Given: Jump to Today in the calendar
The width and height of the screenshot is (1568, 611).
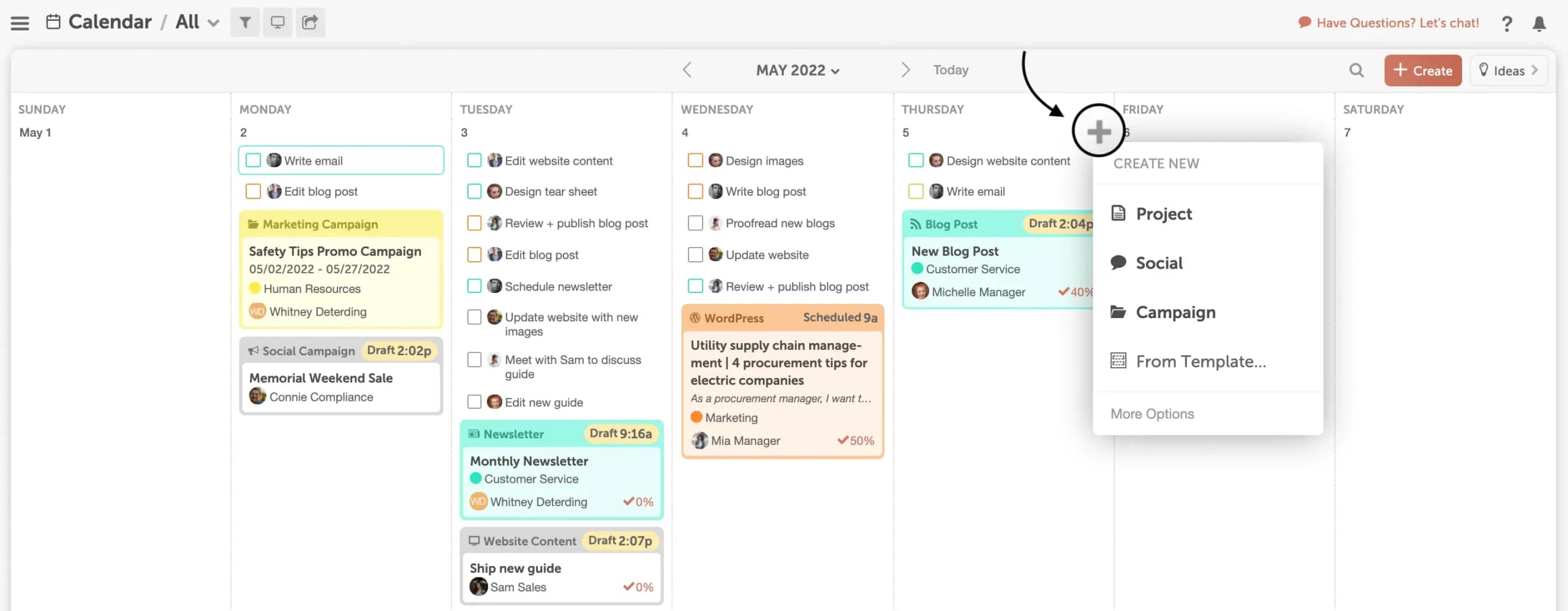Looking at the screenshot, I should (x=950, y=69).
